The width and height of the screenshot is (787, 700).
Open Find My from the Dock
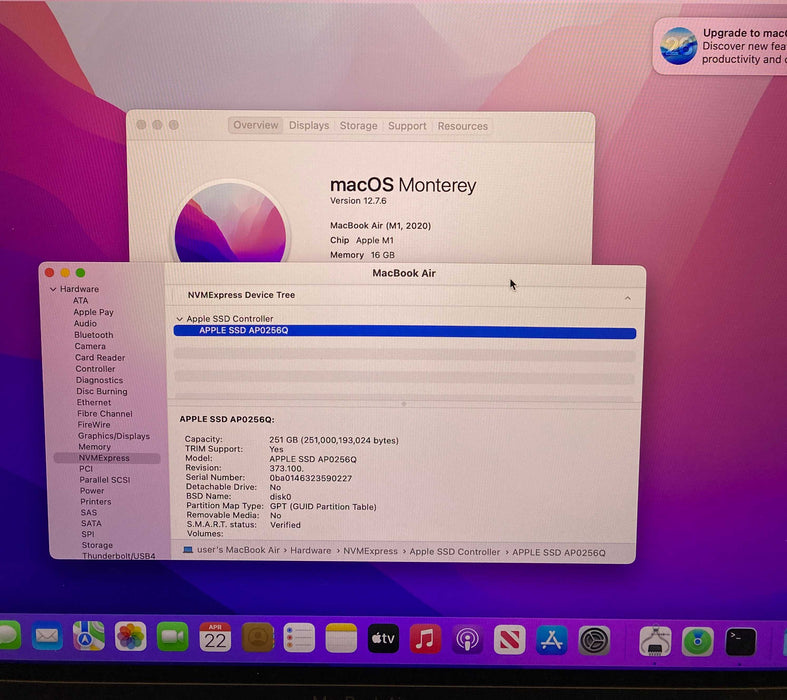(698, 641)
